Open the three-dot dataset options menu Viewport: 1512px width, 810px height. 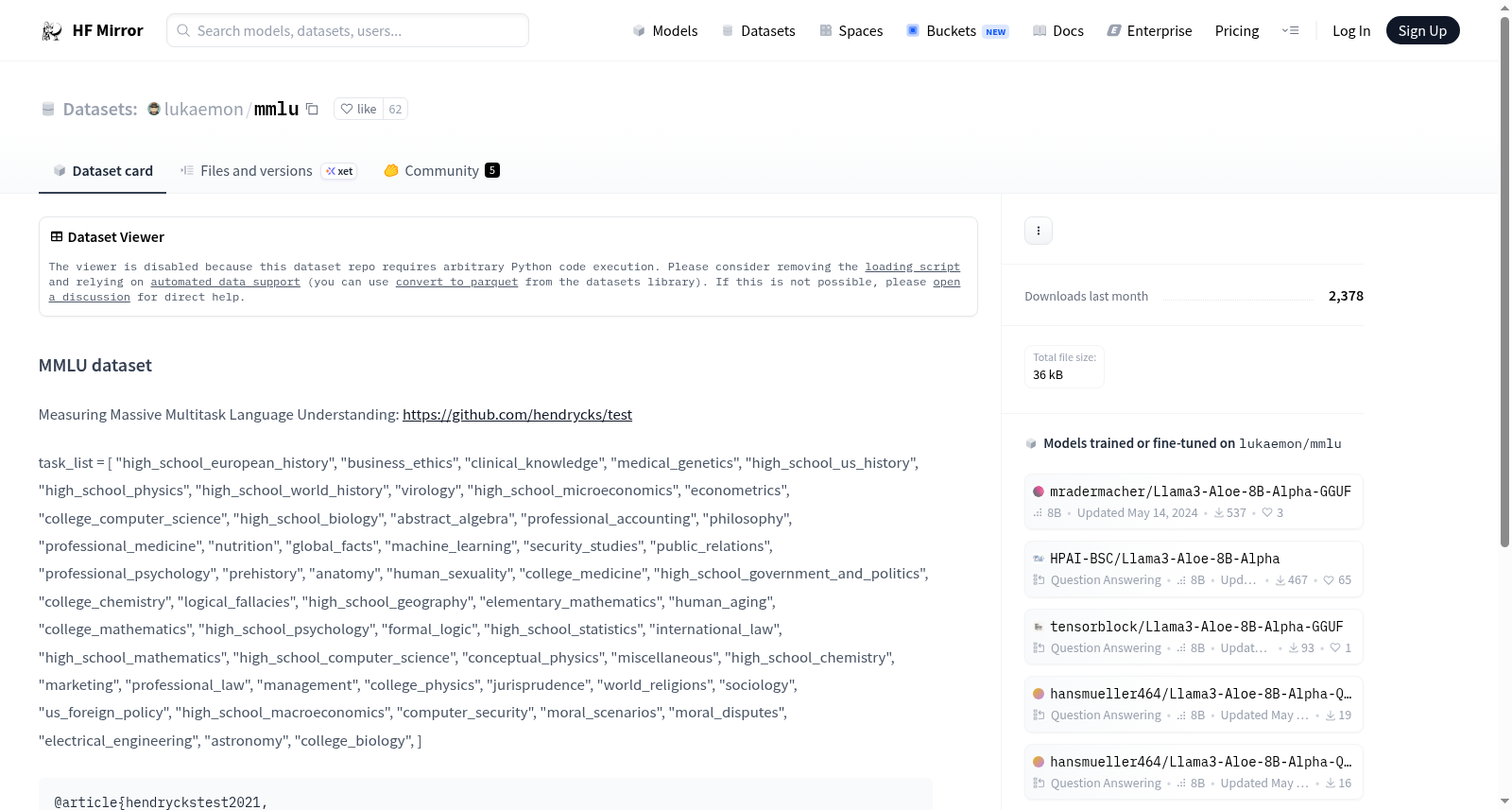coord(1039,231)
